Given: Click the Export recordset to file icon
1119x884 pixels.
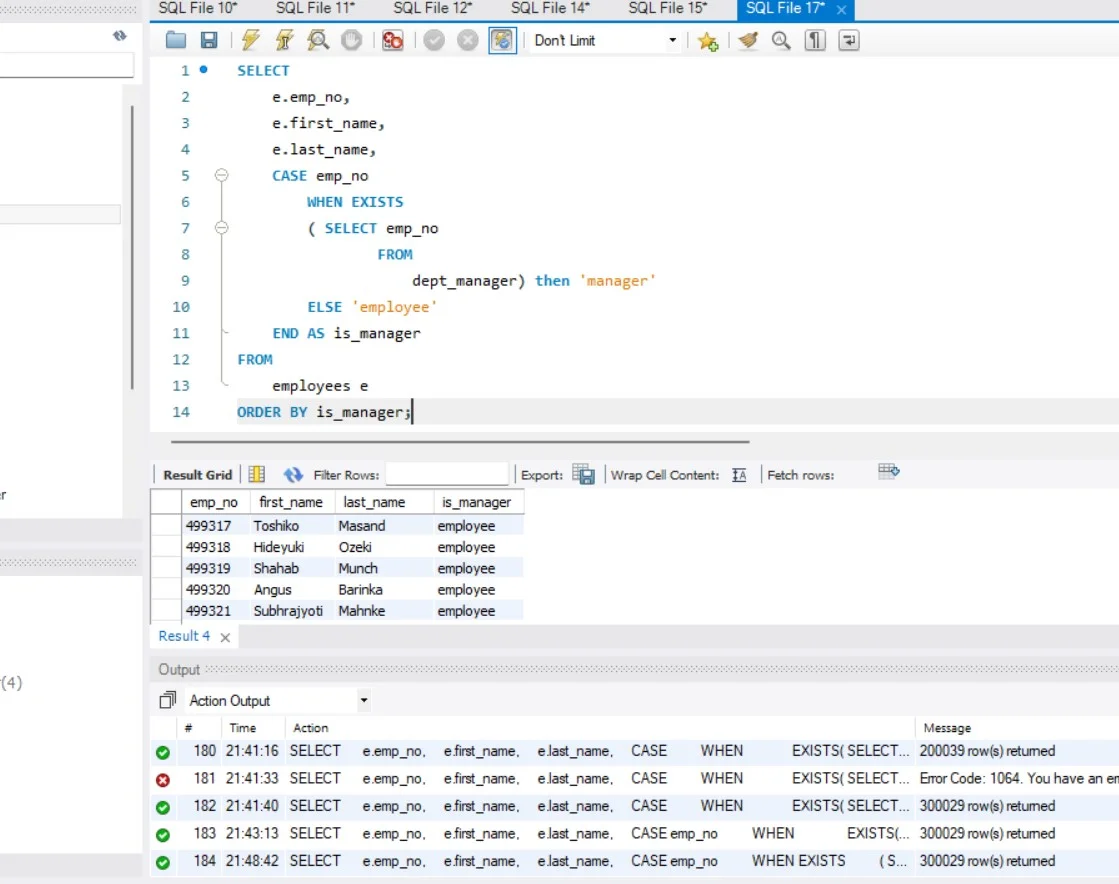Looking at the screenshot, I should (x=584, y=475).
